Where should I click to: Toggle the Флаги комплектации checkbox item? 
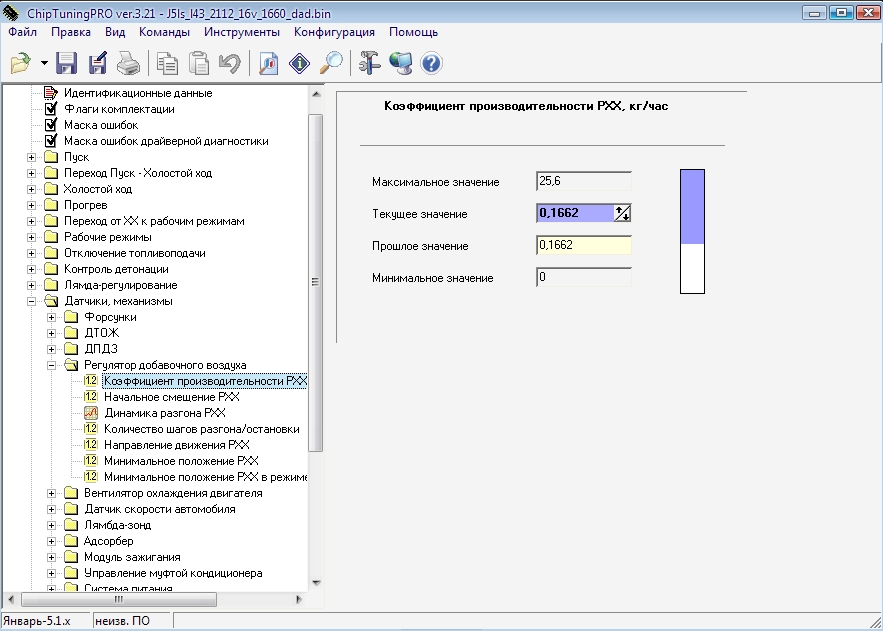[51, 109]
